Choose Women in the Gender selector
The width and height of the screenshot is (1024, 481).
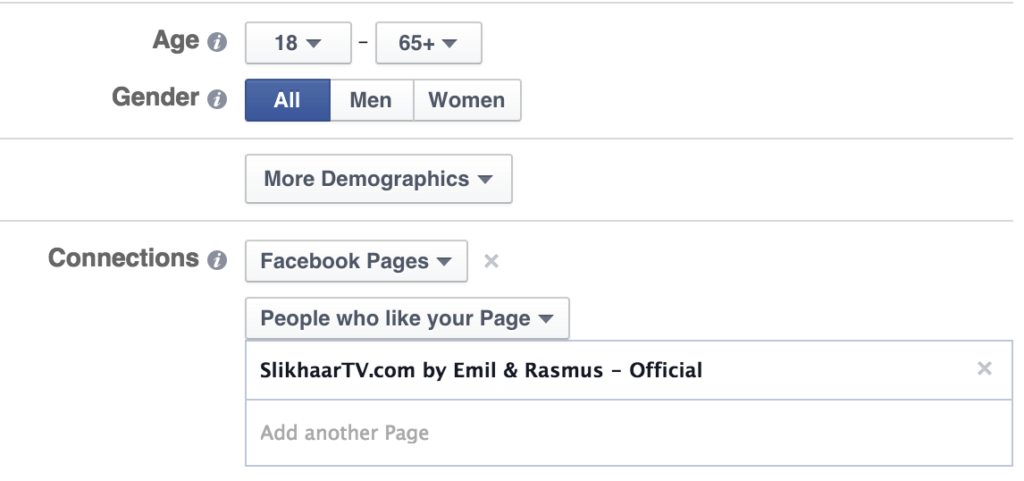467,100
